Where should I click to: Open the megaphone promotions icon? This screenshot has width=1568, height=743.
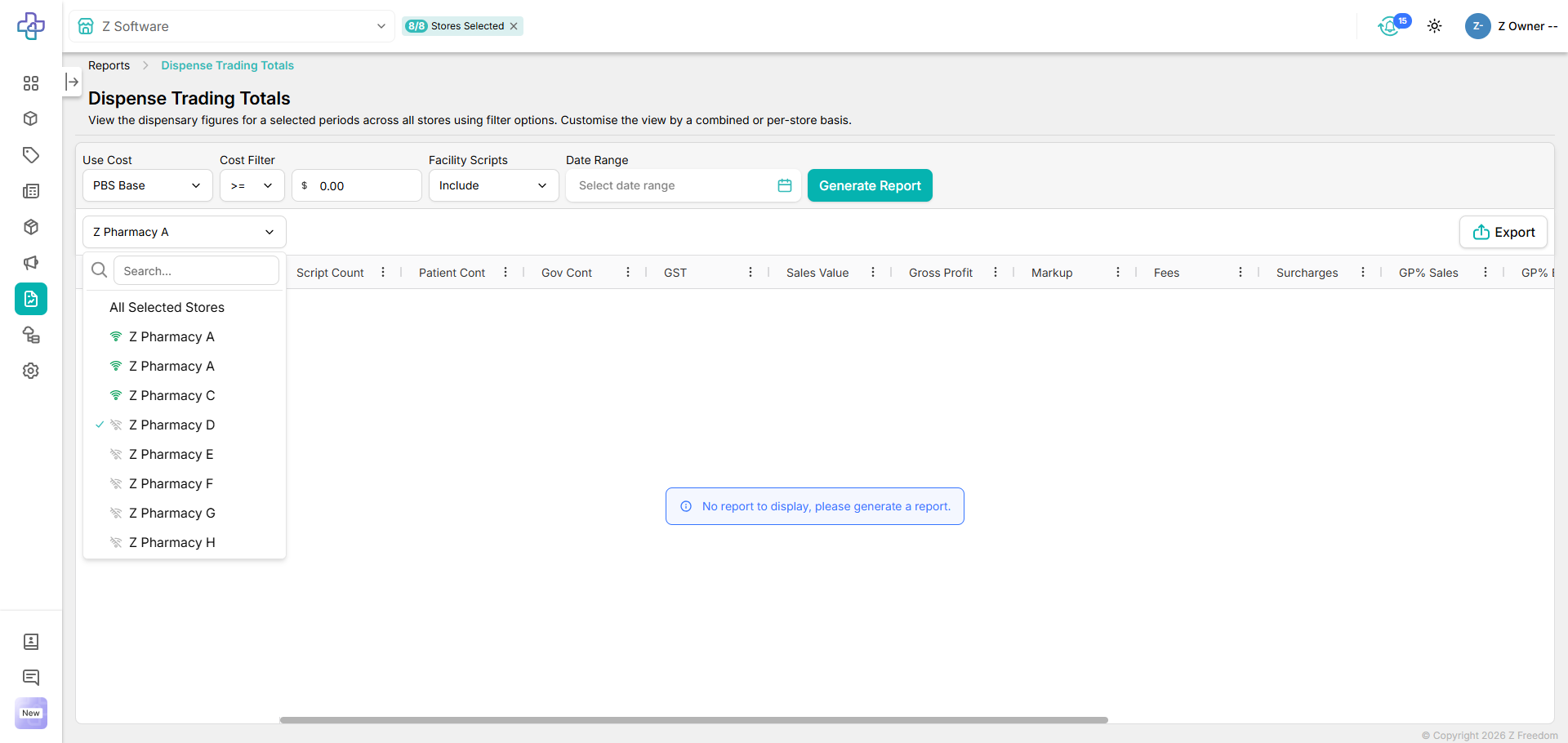point(31,263)
